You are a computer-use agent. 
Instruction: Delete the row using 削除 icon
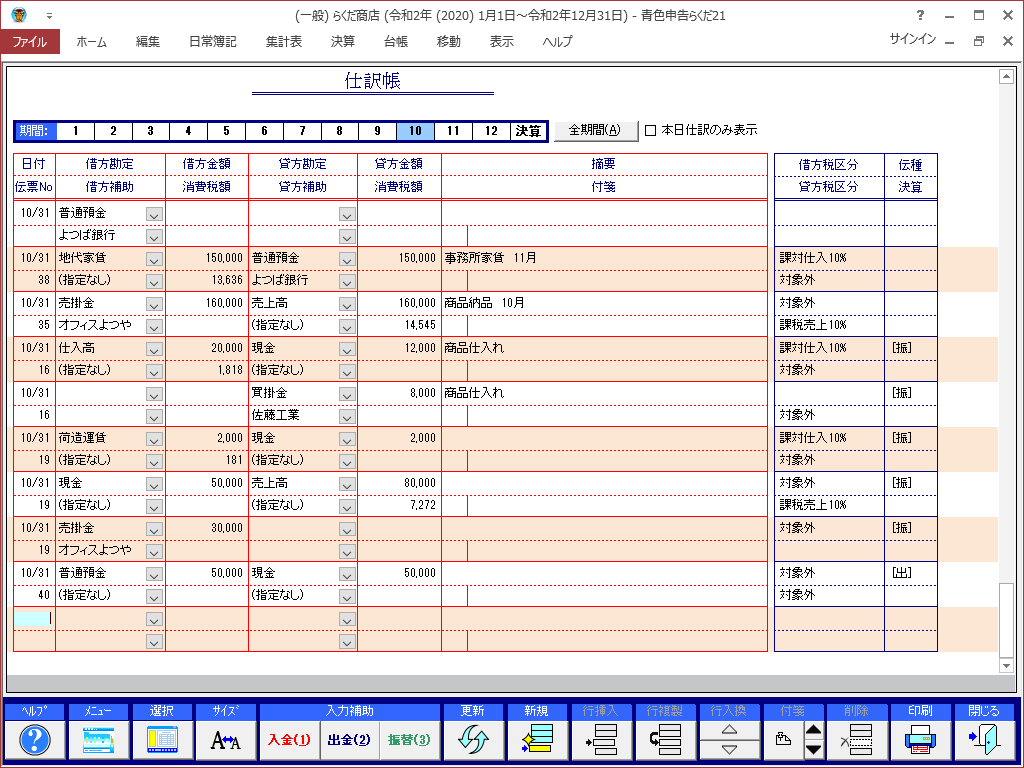(856, 739)
